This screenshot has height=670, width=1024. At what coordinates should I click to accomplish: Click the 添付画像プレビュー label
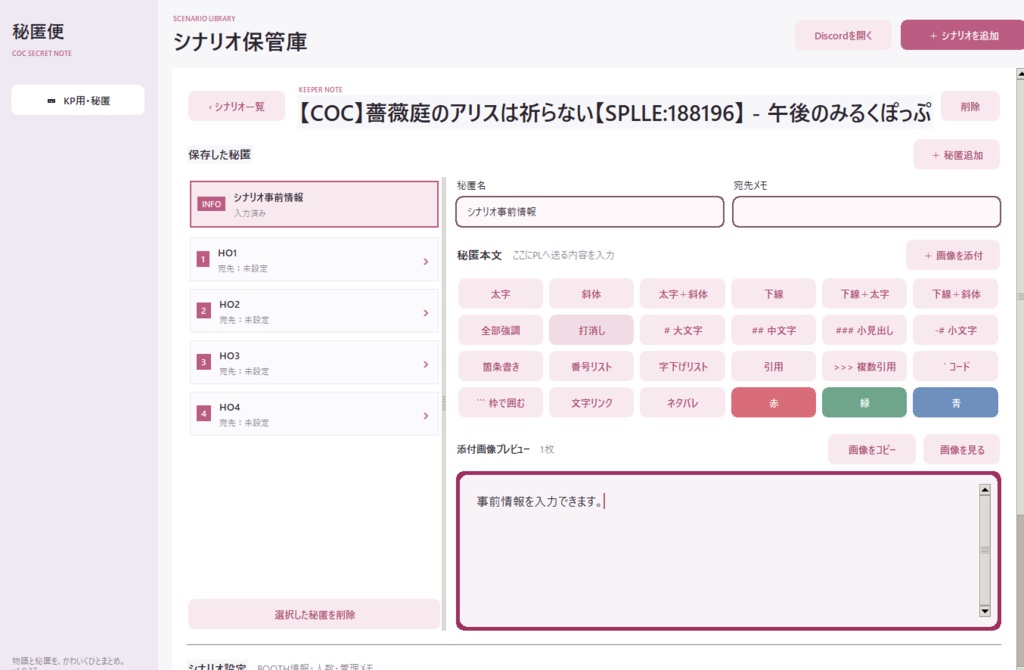(x=493, y=449)
